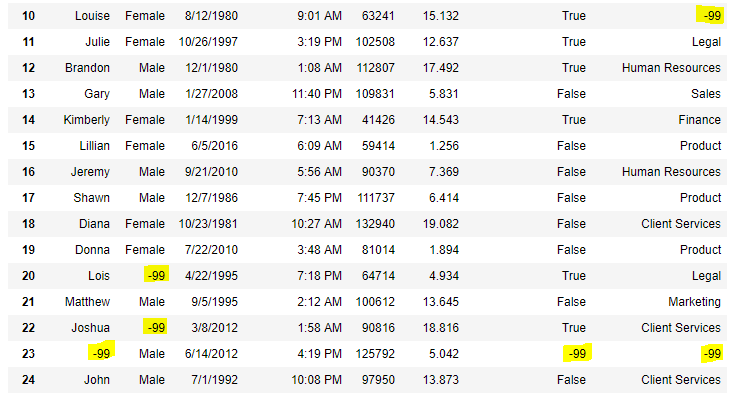Select row index 24
Viewport: 746px width, 395px height.
pyautogui.click(x=28, y=380)
